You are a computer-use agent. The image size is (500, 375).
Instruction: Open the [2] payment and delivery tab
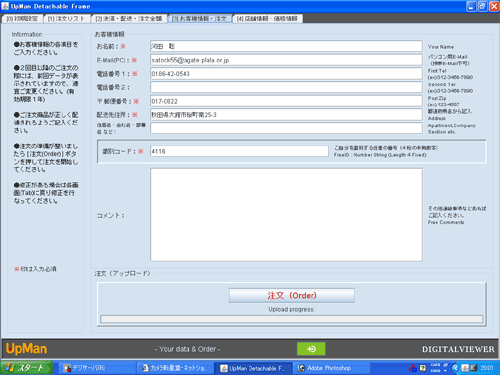[129, 19]
